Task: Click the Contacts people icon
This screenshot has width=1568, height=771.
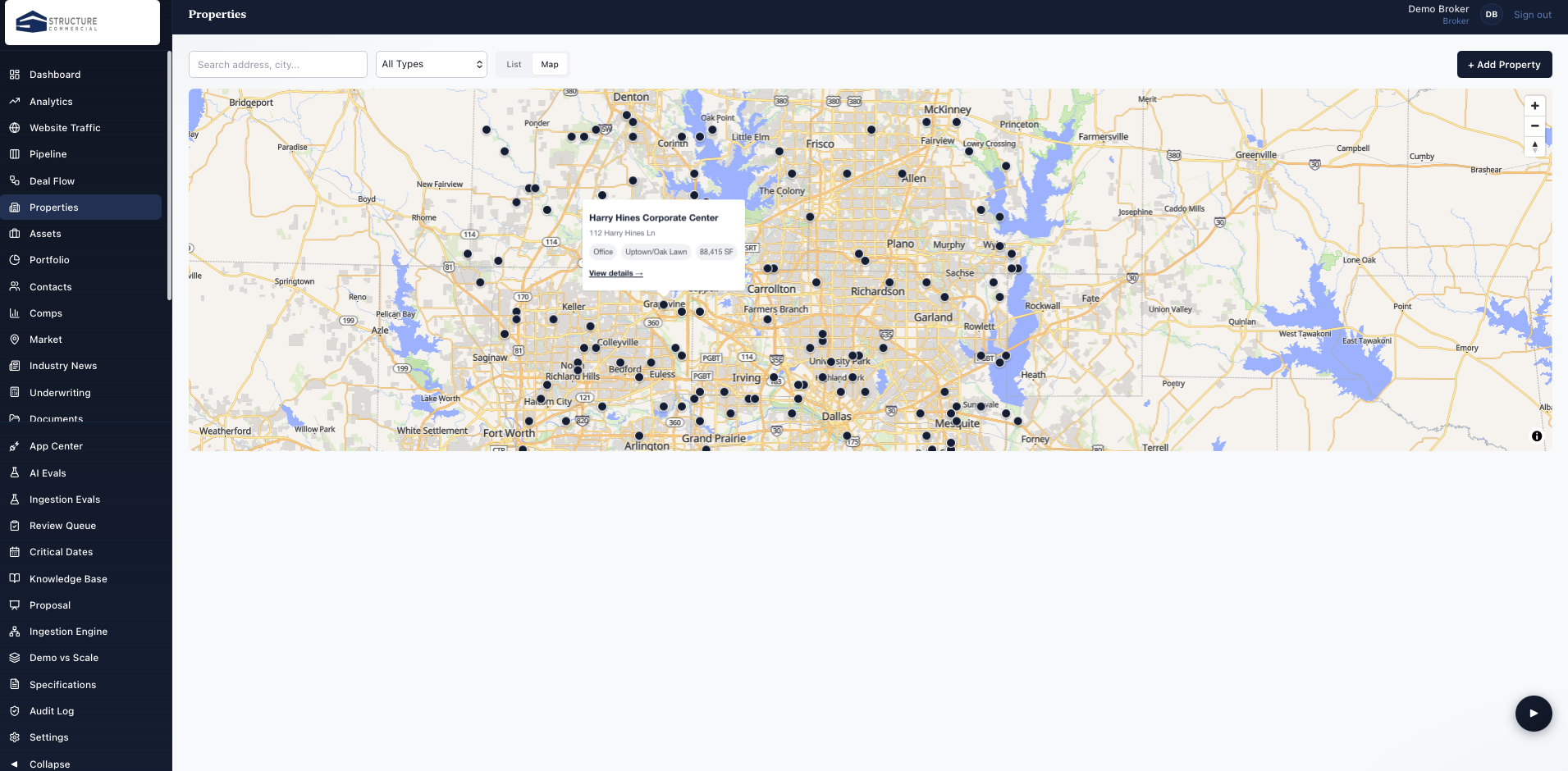Action: 15,286
